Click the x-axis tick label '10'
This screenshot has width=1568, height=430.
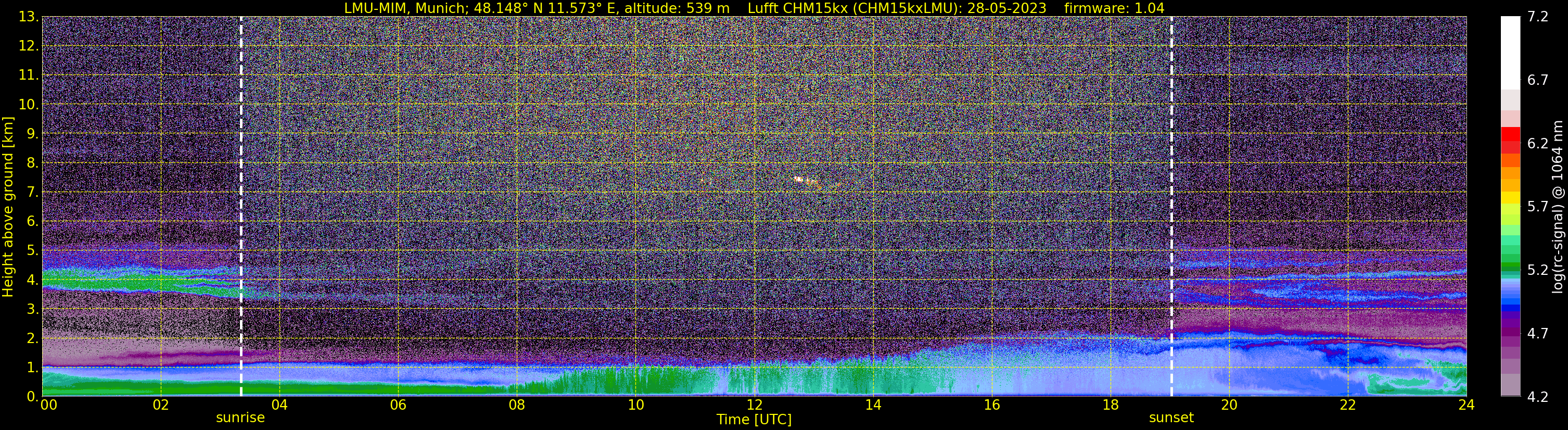tap(635, 405)
